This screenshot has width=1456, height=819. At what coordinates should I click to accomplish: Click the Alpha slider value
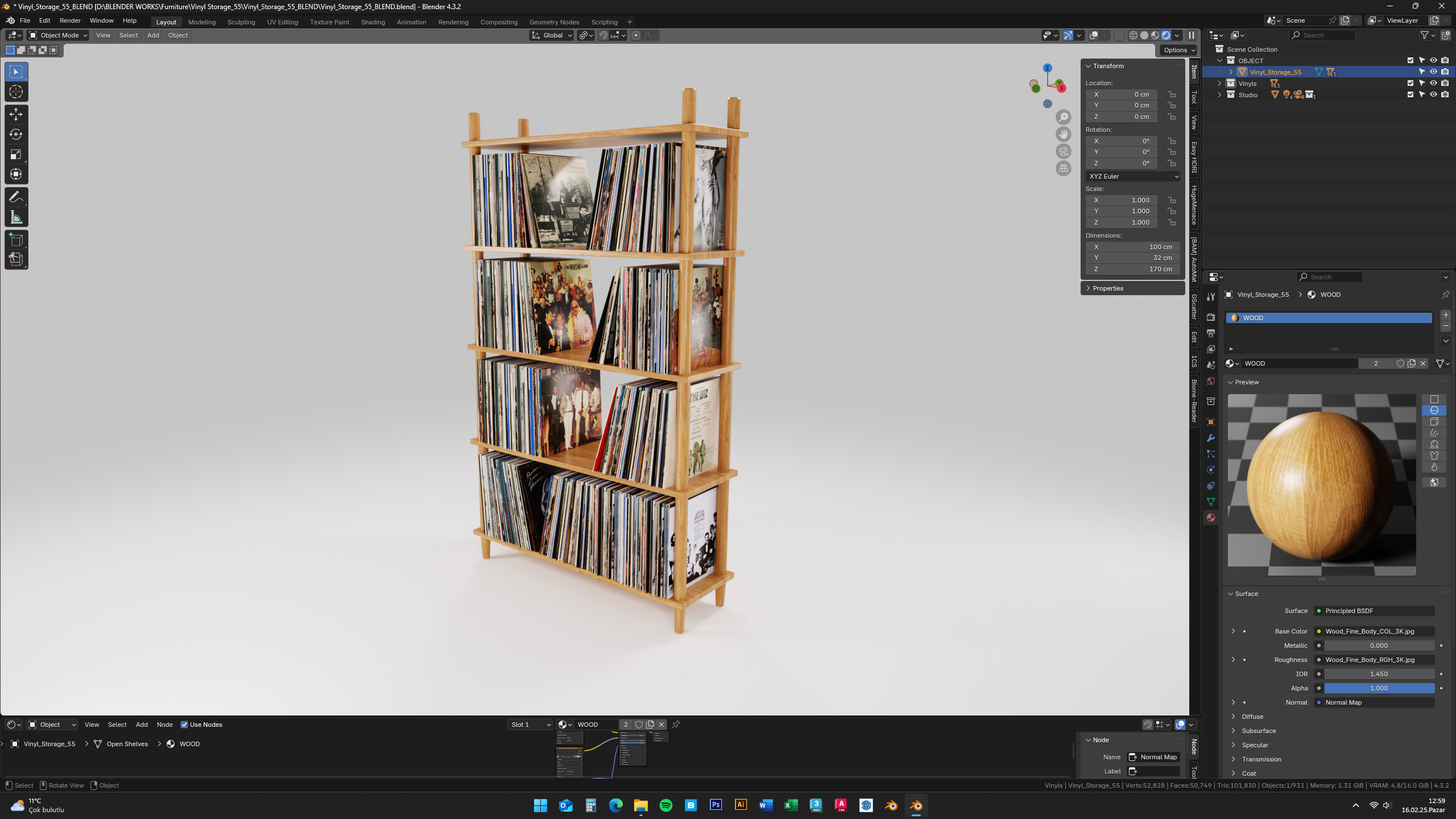pos(1379,688)
